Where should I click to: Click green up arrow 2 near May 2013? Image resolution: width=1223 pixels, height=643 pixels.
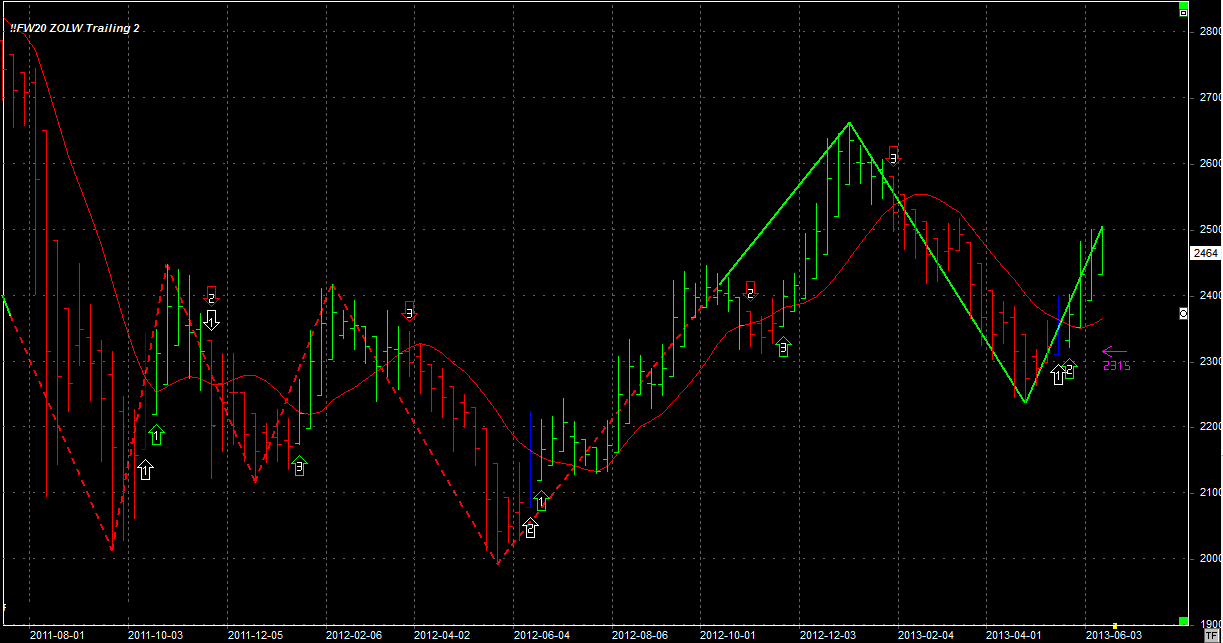click(x=1069, y=369)
